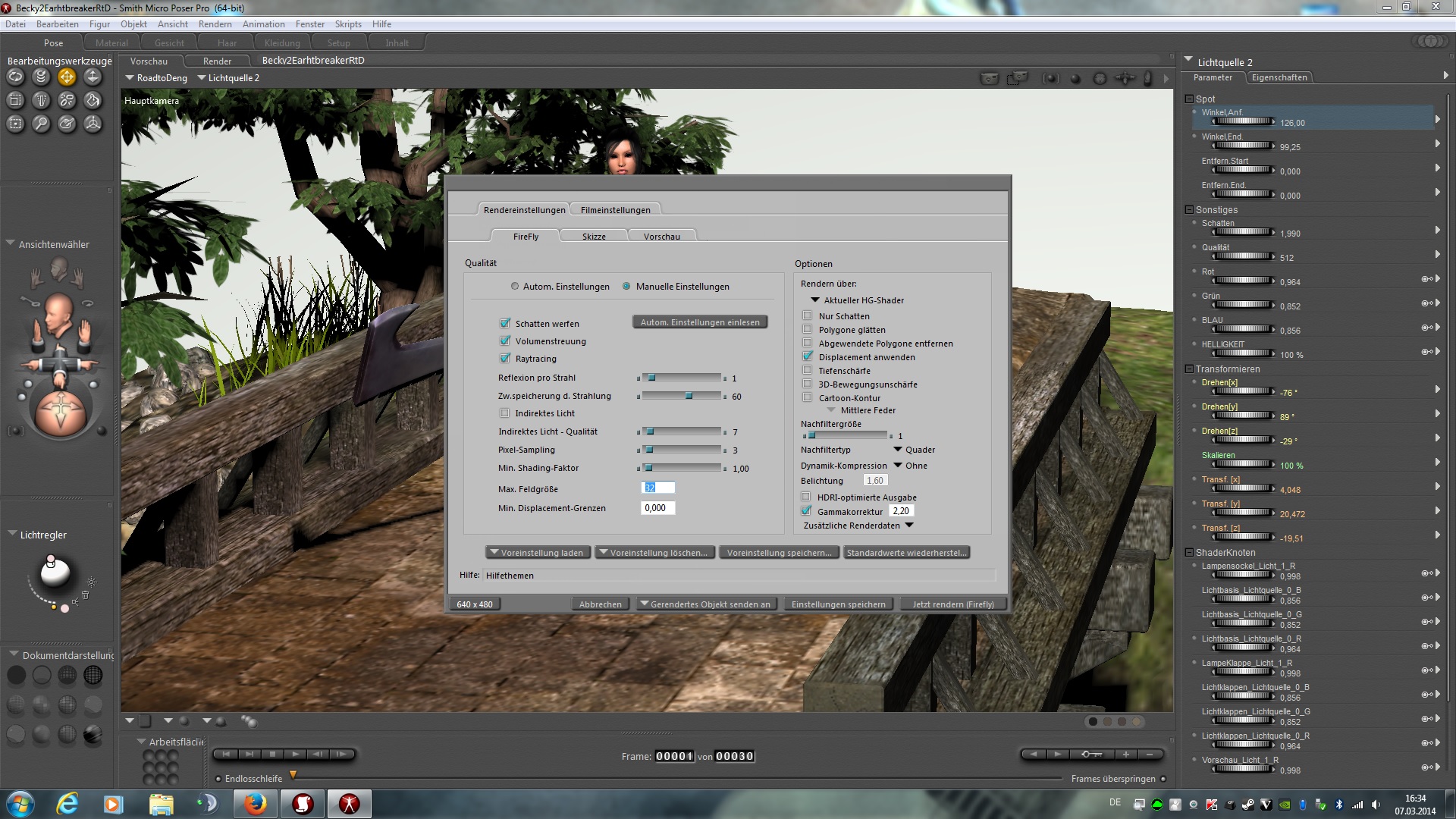Switch to the Firefox taskbar icon
Image resolution: width=1456 pixels, height=819 pixels.
(255, 803)
